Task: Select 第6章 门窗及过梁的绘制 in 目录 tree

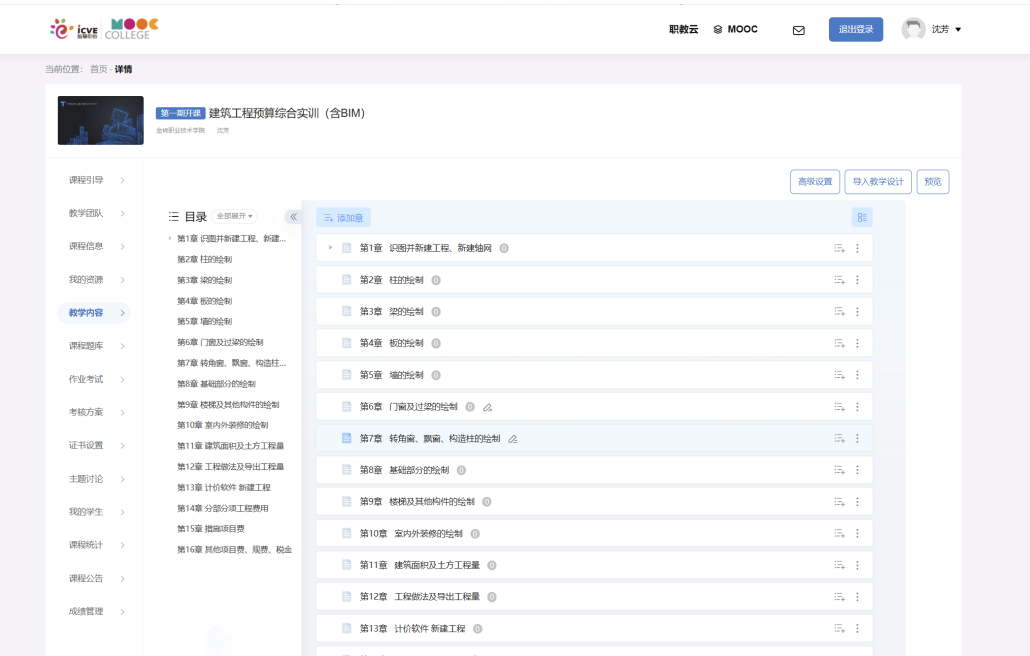Action: pos(220,342)
